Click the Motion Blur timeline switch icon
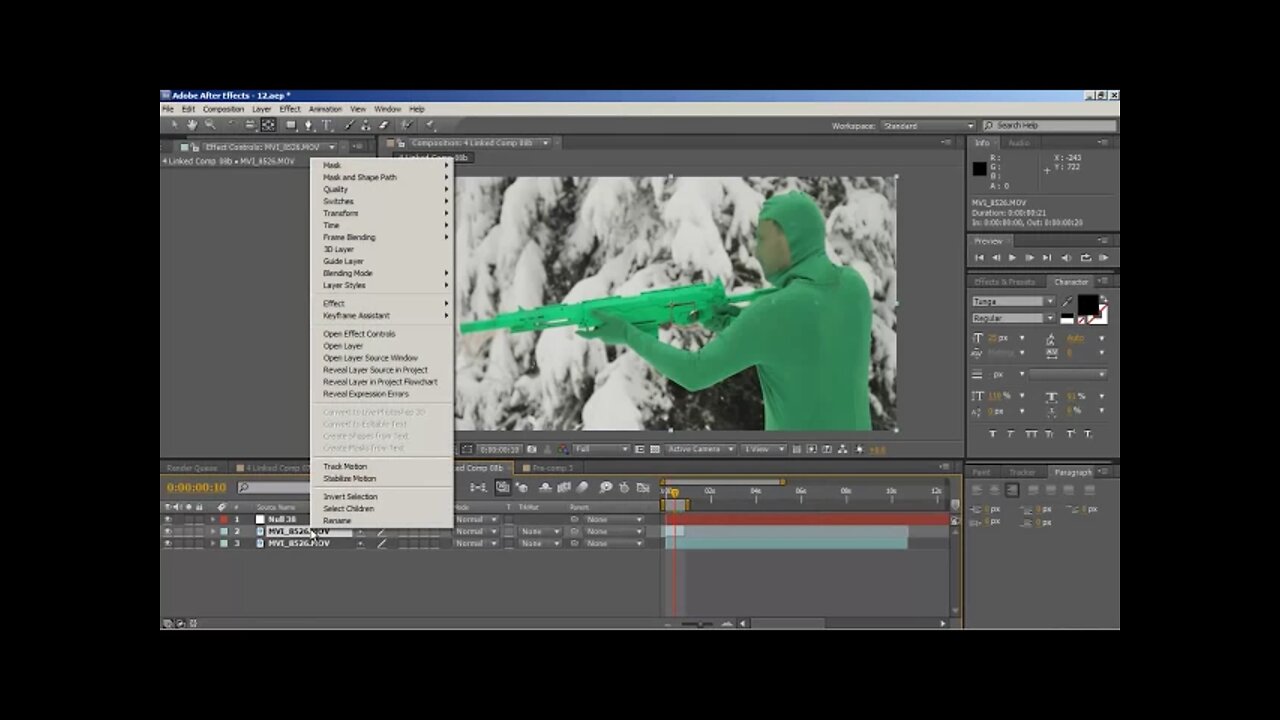This screenshot has height=720, width=1280. 582,487
